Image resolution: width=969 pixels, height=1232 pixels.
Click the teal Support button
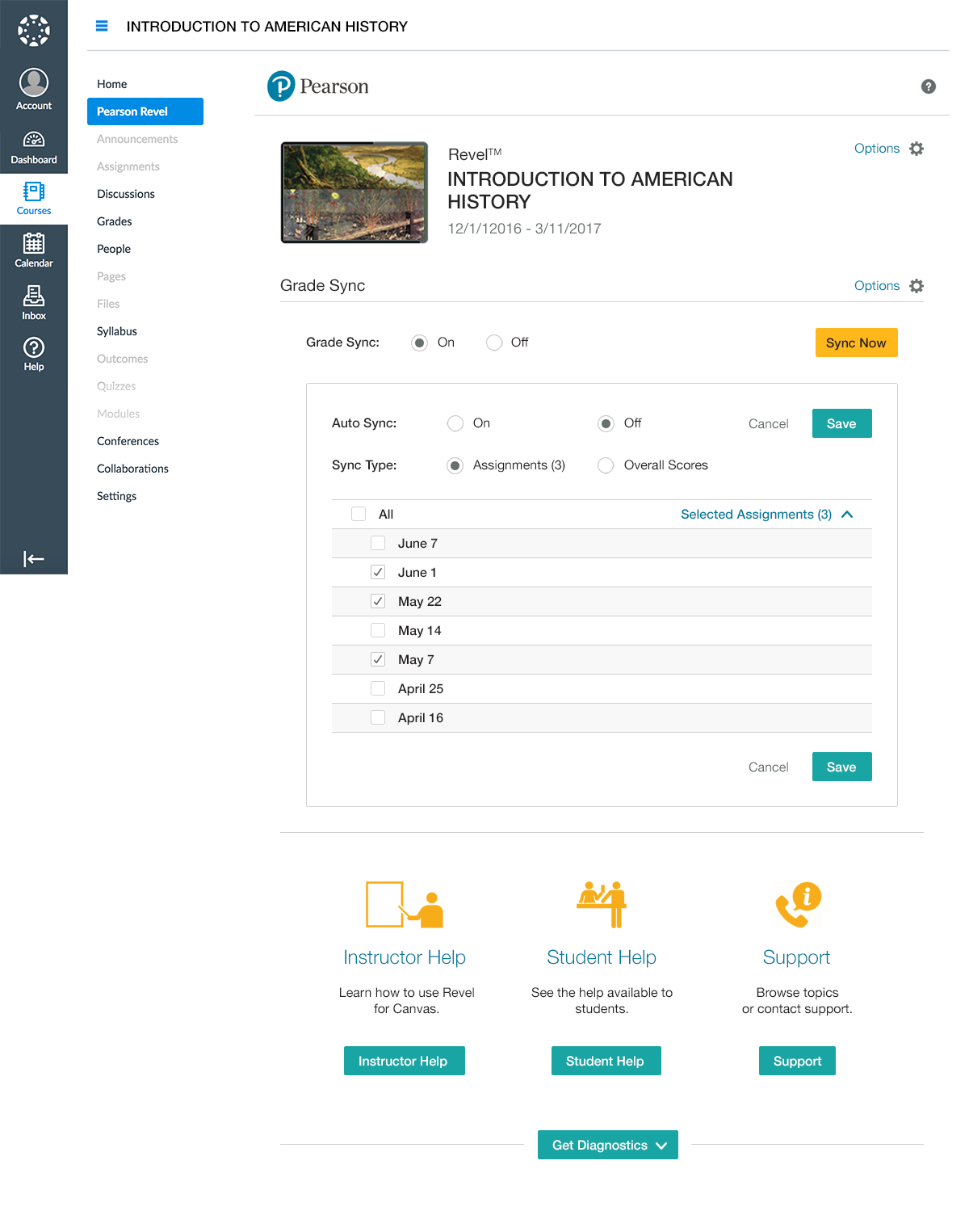[797, 1061]
